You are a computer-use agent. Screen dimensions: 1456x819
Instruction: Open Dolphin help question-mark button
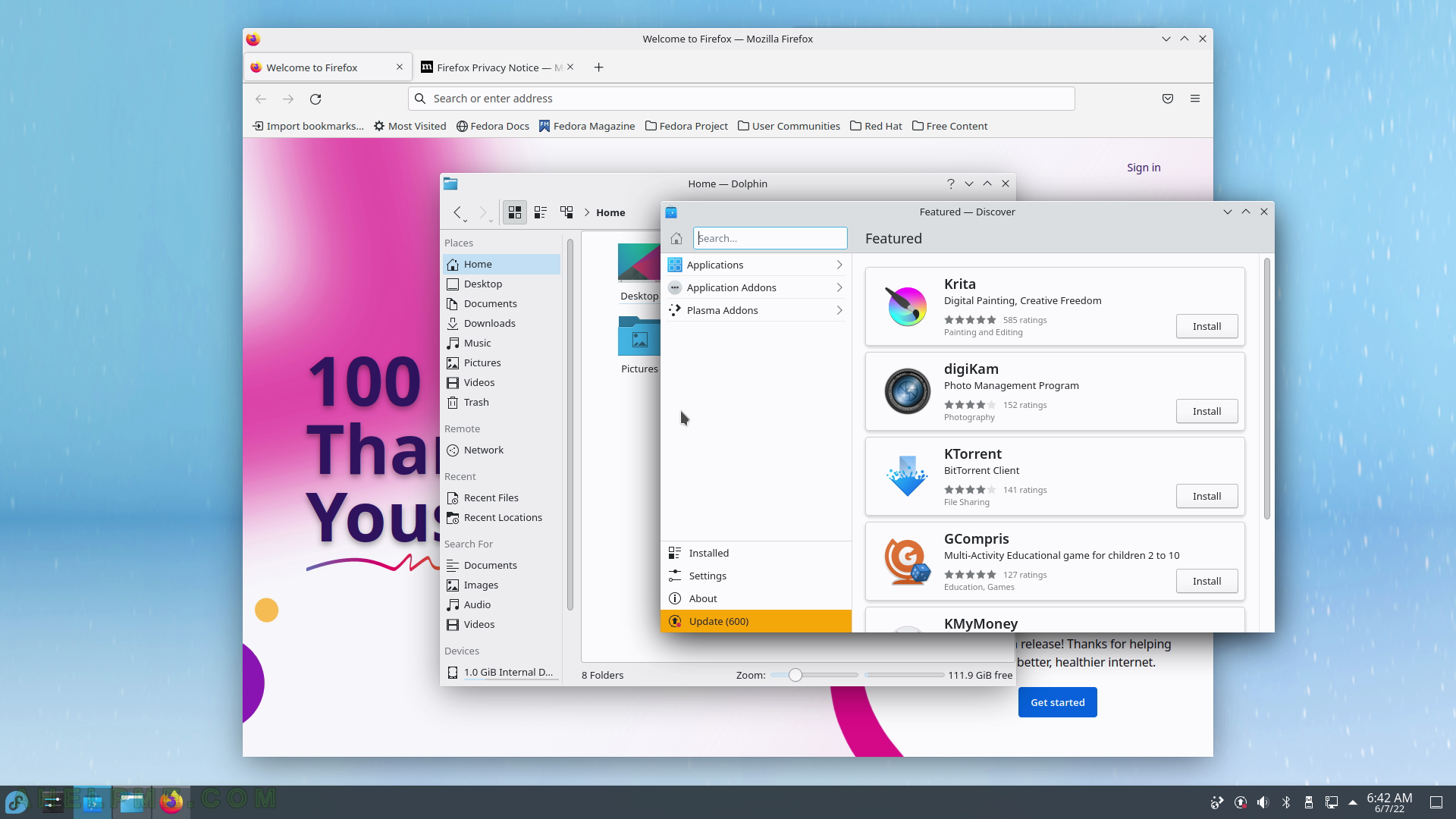pyautogui.click(x=950, y=184)
